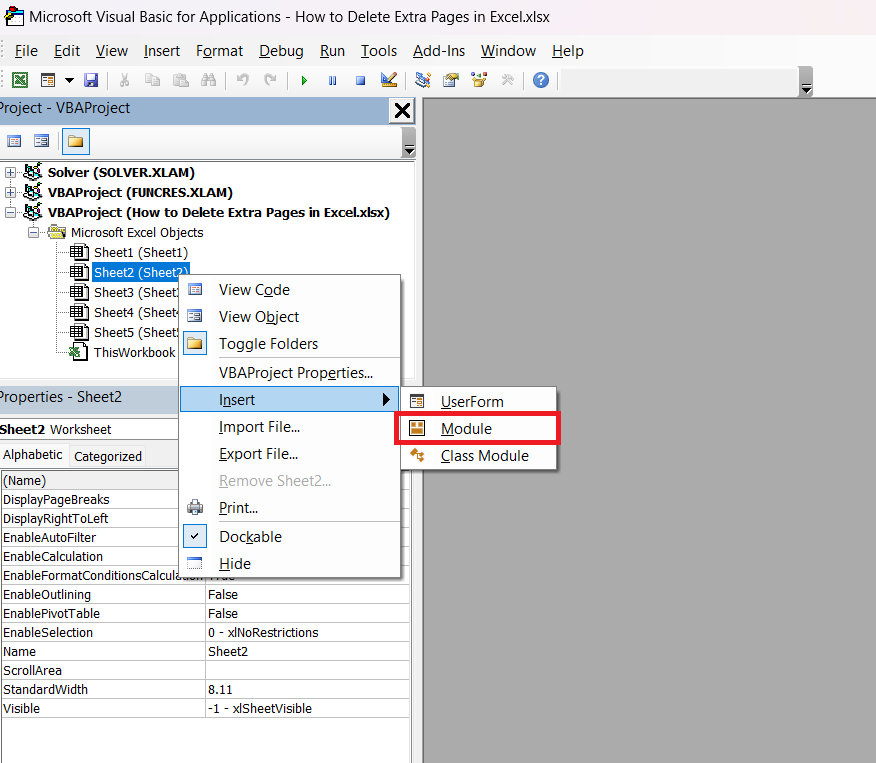The width and height of the screenshot is (876, 763).
Task: Click the View Code icon in Project pane
Action: coord(14,141)
